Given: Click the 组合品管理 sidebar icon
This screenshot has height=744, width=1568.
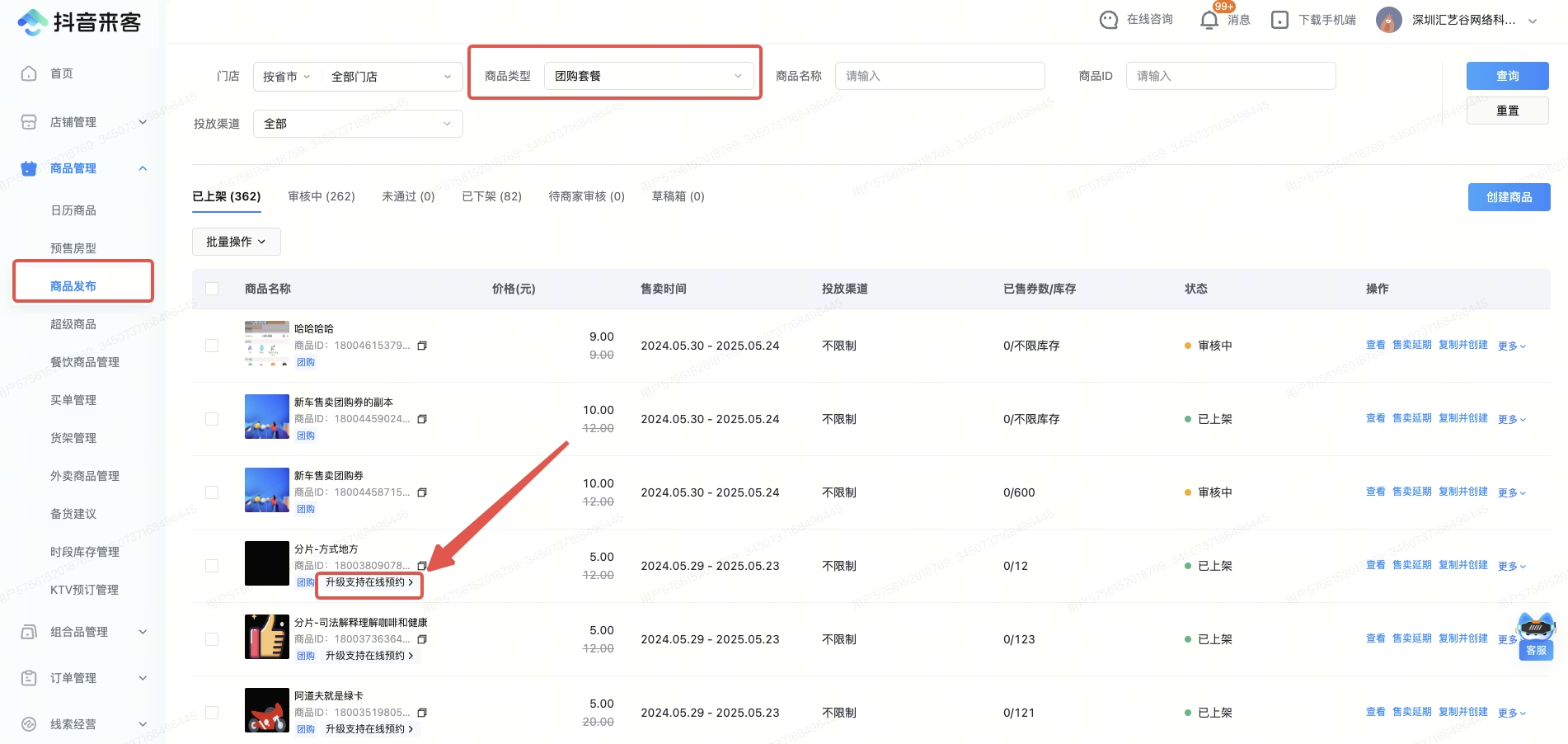Looking at the screenshot, I should click(x=29, y=632).
